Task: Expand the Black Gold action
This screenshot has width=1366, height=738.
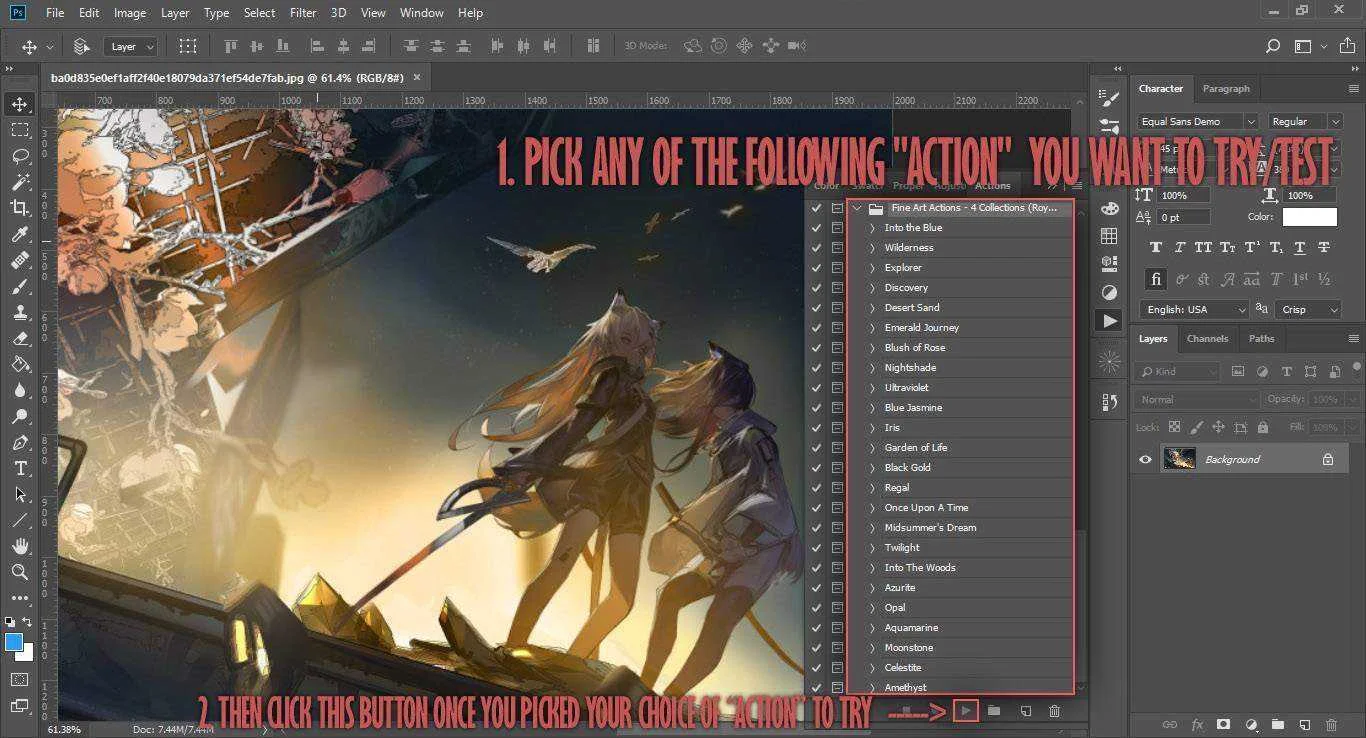Action: tap(872, 468)
